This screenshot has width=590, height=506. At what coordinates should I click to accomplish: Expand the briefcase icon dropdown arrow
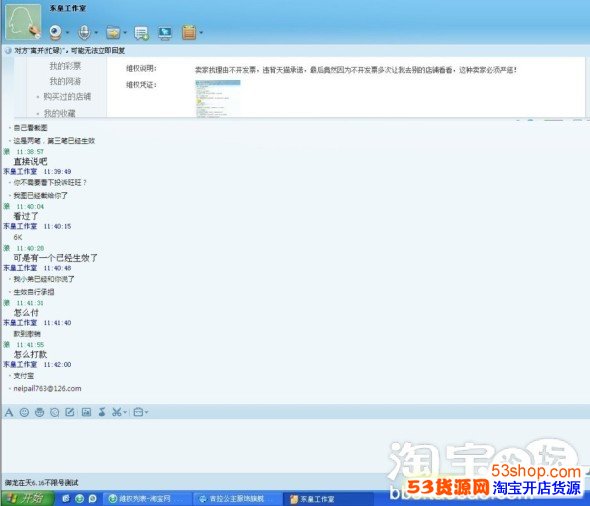point(146,413)
